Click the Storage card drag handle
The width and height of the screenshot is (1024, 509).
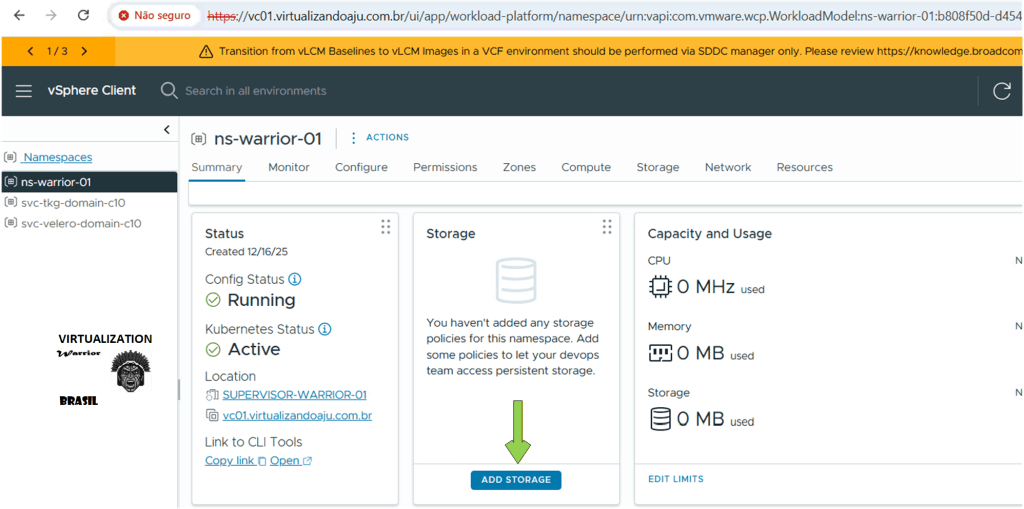click(x=606, y=227)
